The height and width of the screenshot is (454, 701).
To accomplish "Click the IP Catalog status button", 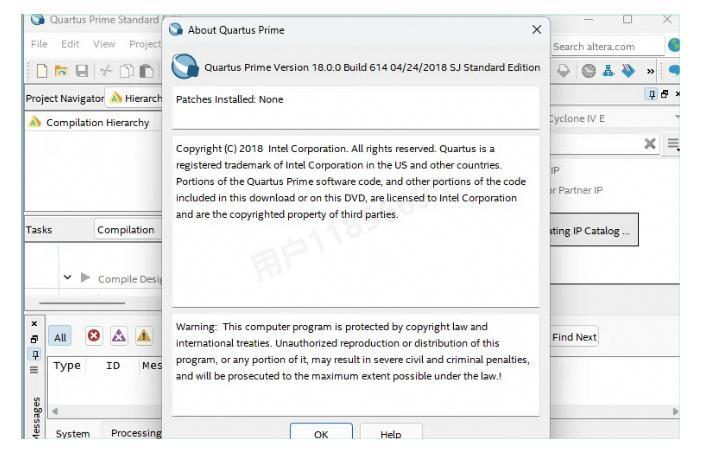I will click(x=594, y=230).
